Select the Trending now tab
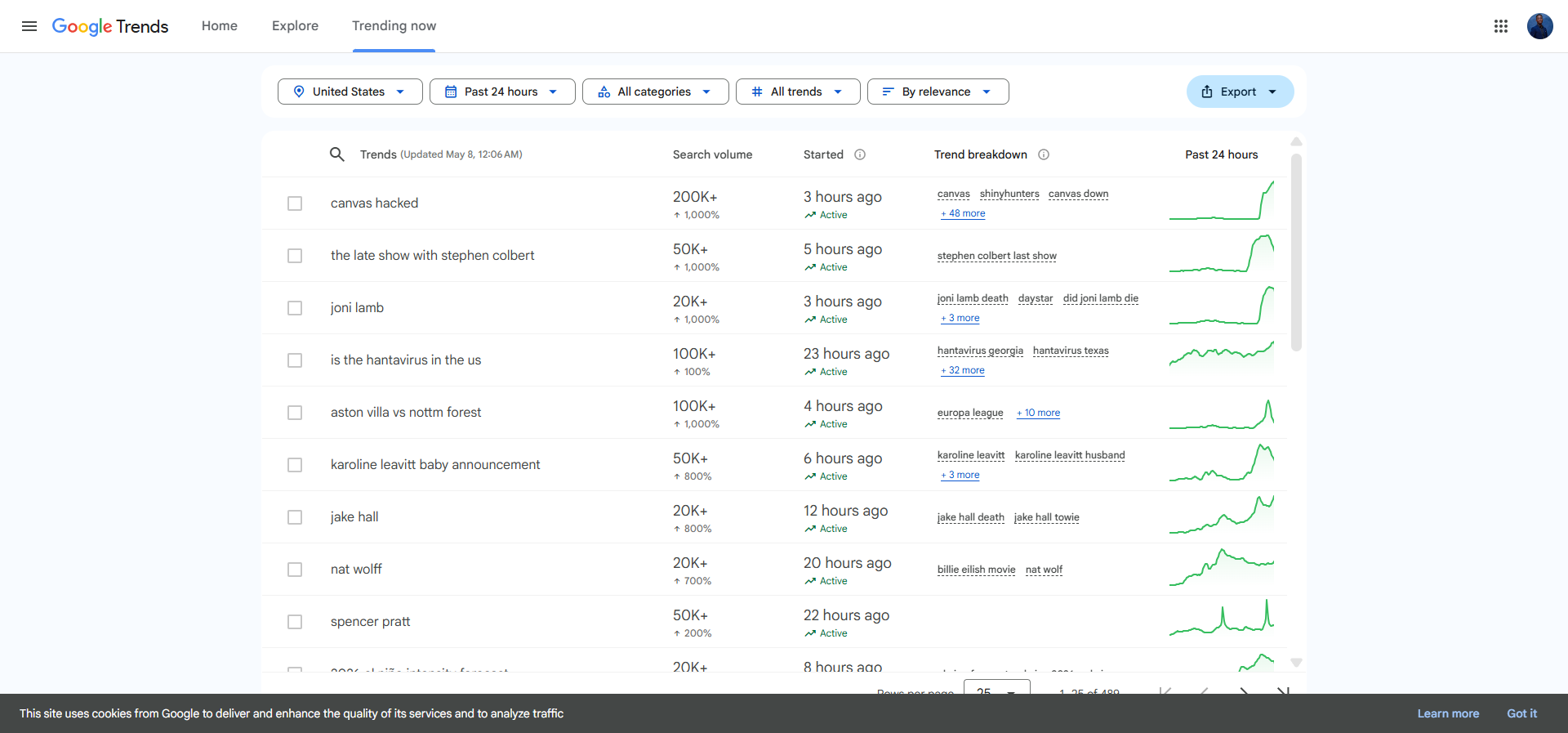The height and width of the screenshot is (733, 1568). pos(394,26)
